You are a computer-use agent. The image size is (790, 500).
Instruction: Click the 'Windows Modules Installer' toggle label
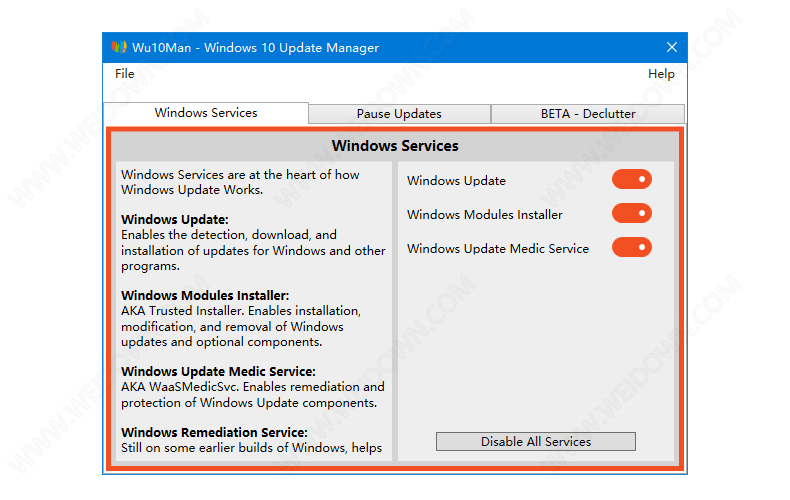click(485, 215)
